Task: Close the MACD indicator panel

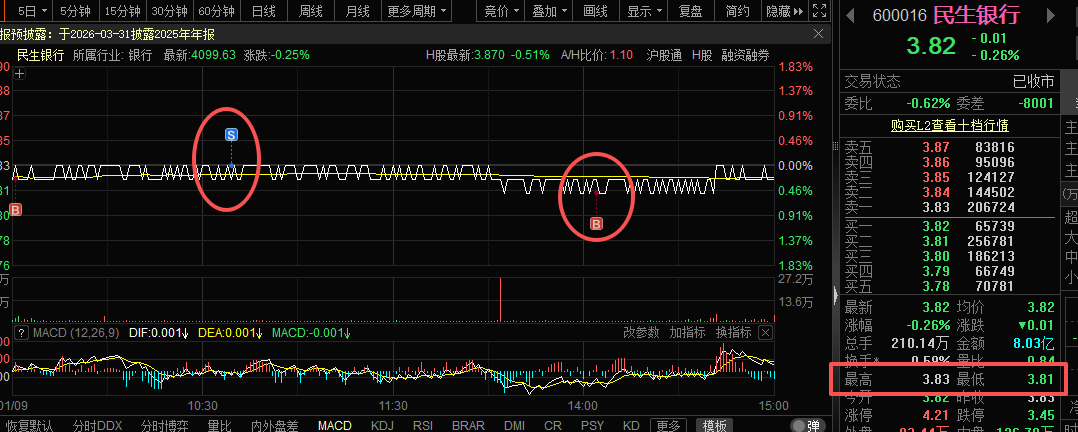Action: 765,333
